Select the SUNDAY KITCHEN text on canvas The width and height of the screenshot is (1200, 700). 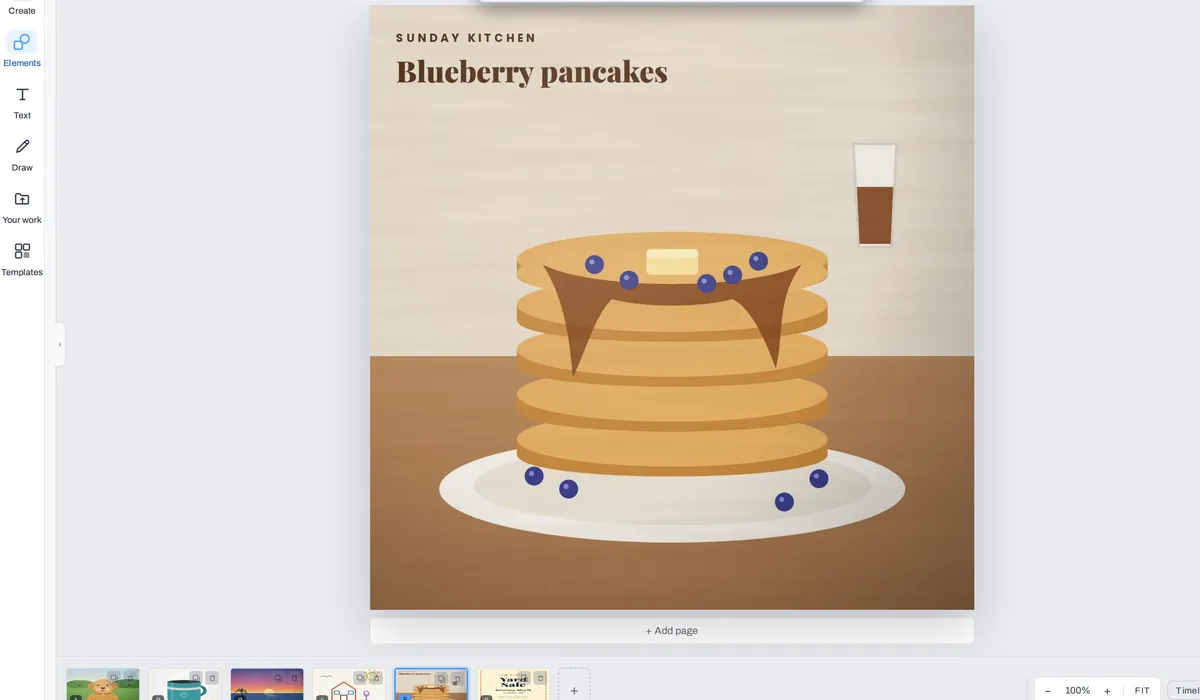tap(466, 38)
